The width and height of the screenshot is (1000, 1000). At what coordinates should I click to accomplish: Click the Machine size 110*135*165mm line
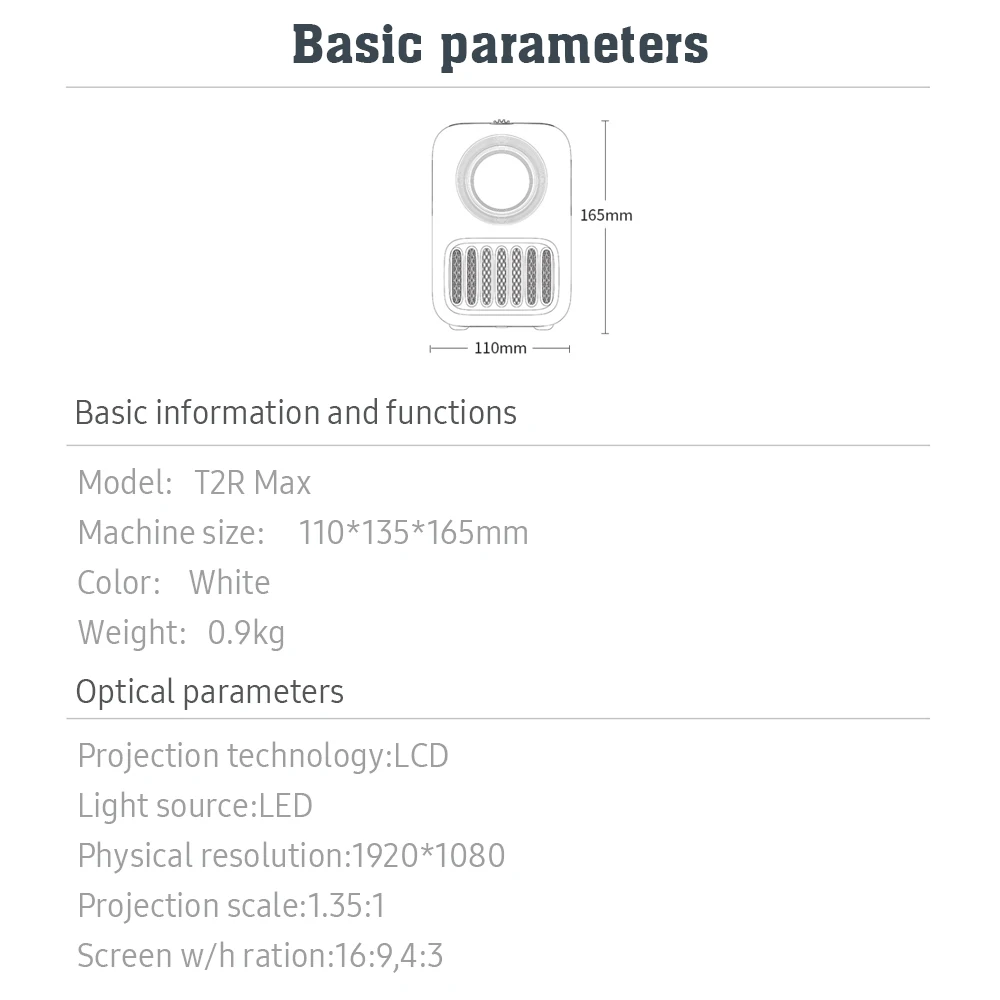click(303, 533)
